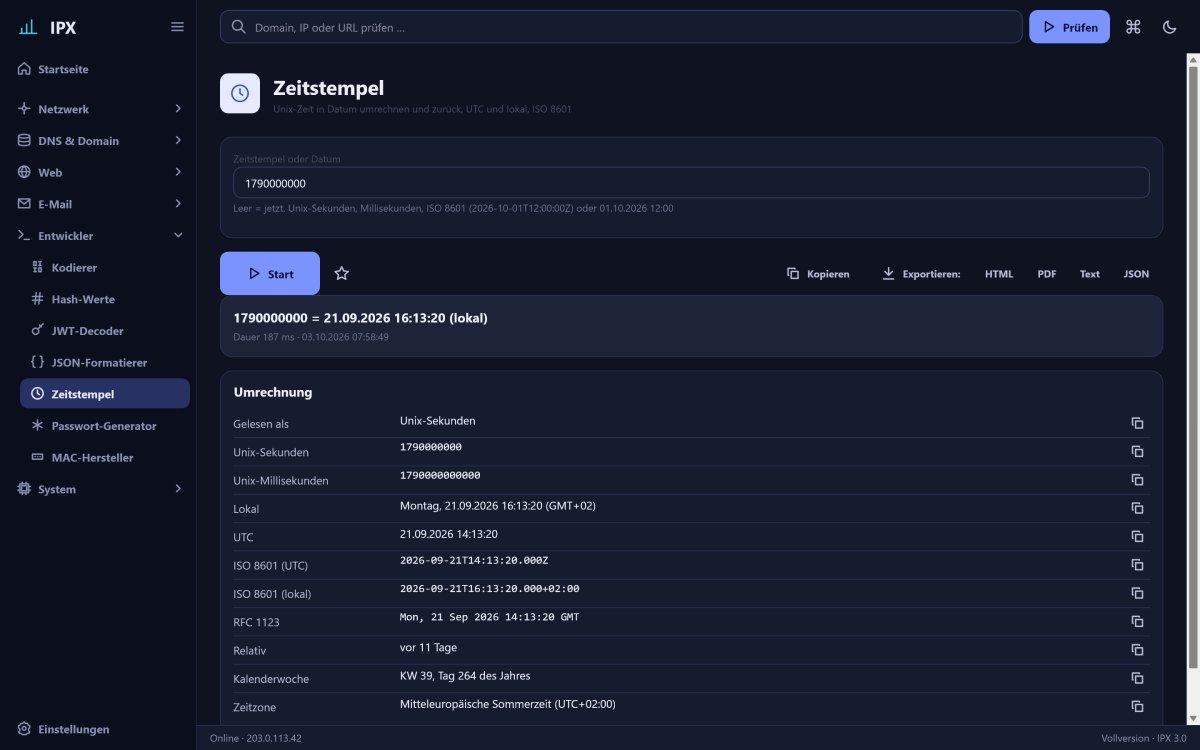Expand the DNS & Domain section
This screenshot has height=750, width=1200.
104,141
